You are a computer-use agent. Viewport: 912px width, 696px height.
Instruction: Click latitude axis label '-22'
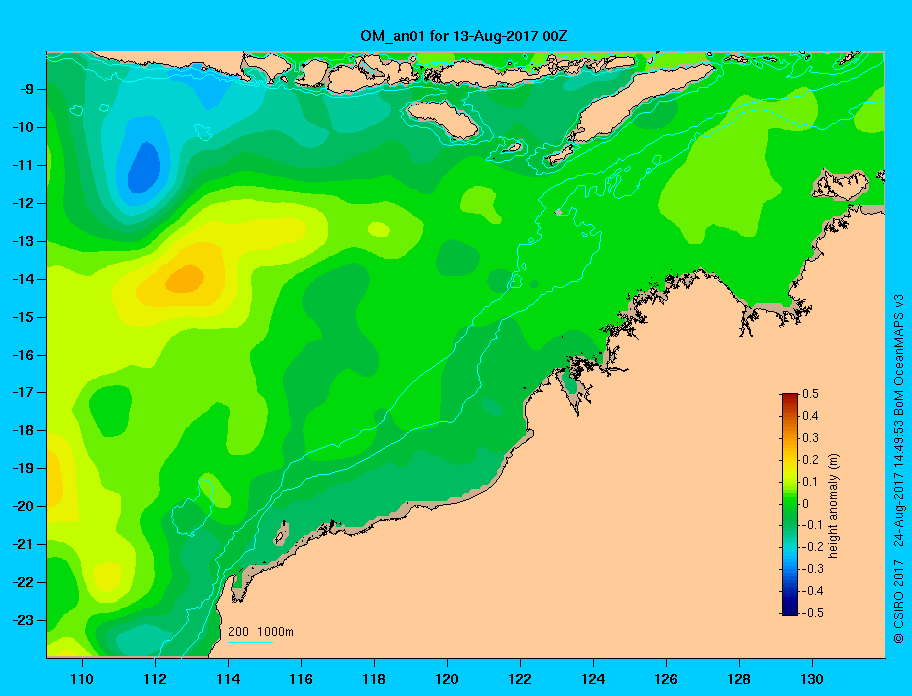[22, 582]
